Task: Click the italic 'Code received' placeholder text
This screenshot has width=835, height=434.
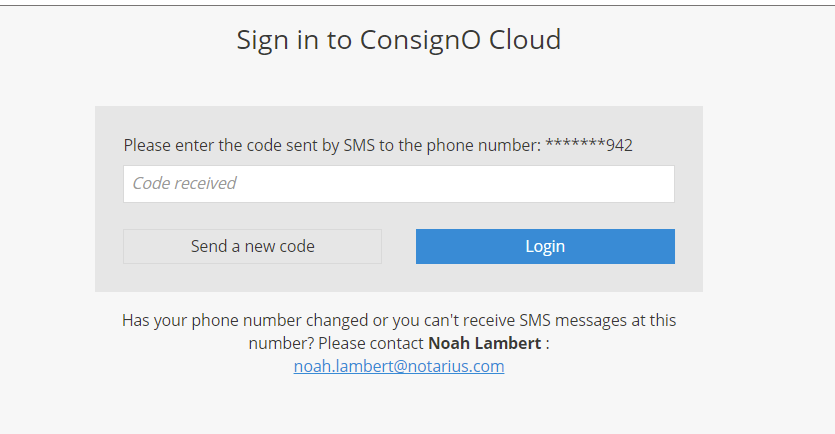Action: [x=185, y=183]
